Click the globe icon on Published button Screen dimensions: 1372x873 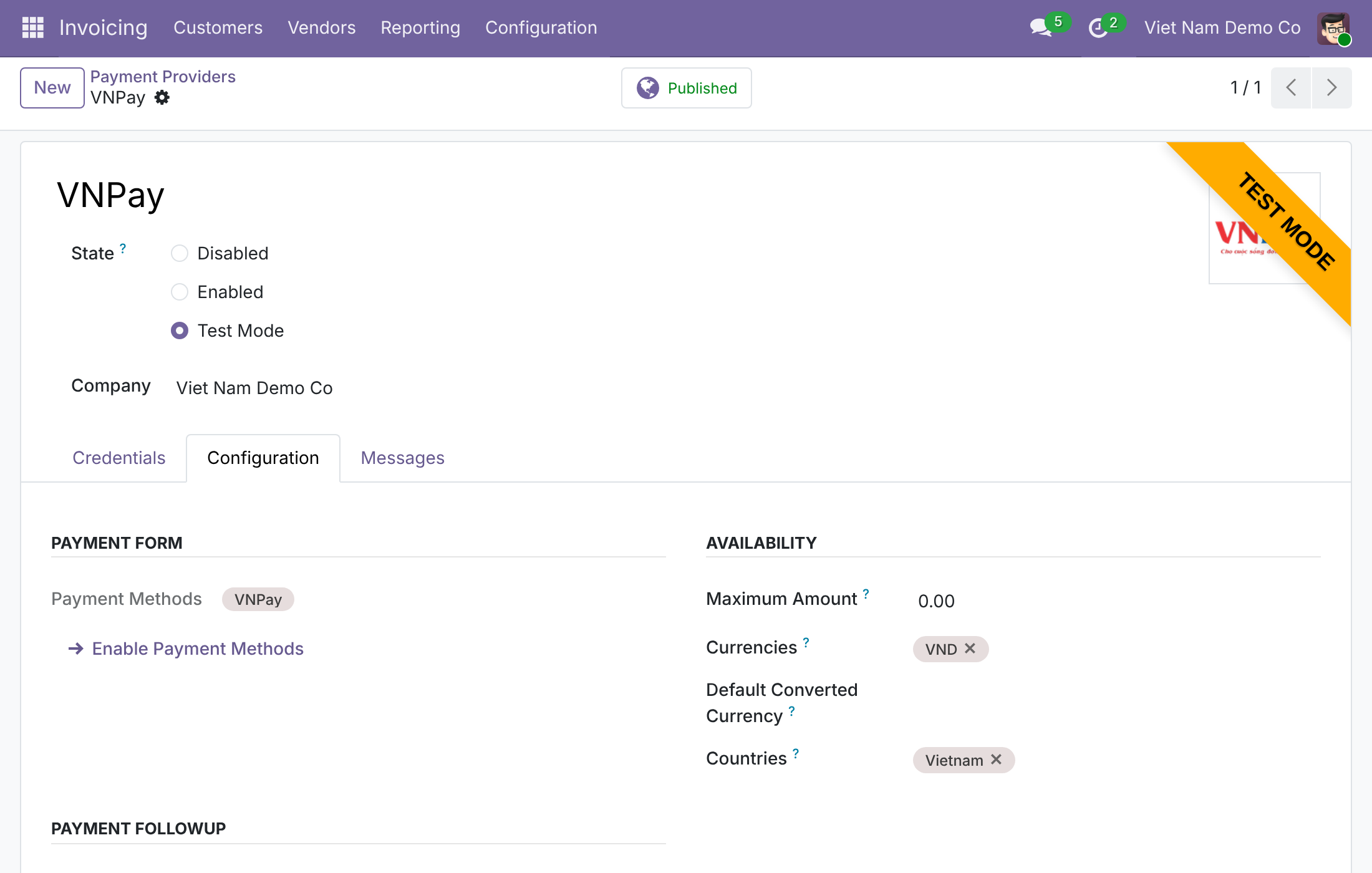click(647, 88)
